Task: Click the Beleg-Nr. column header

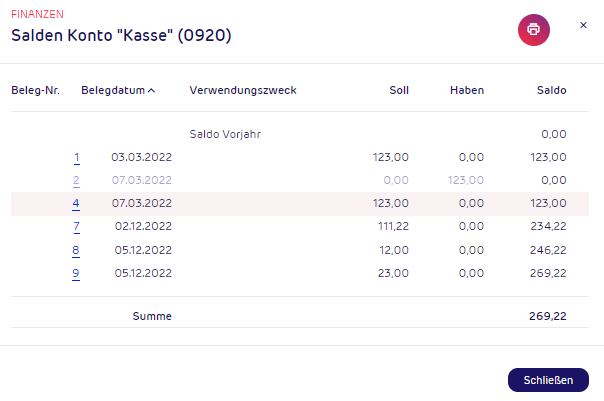Action: point(35,90)
